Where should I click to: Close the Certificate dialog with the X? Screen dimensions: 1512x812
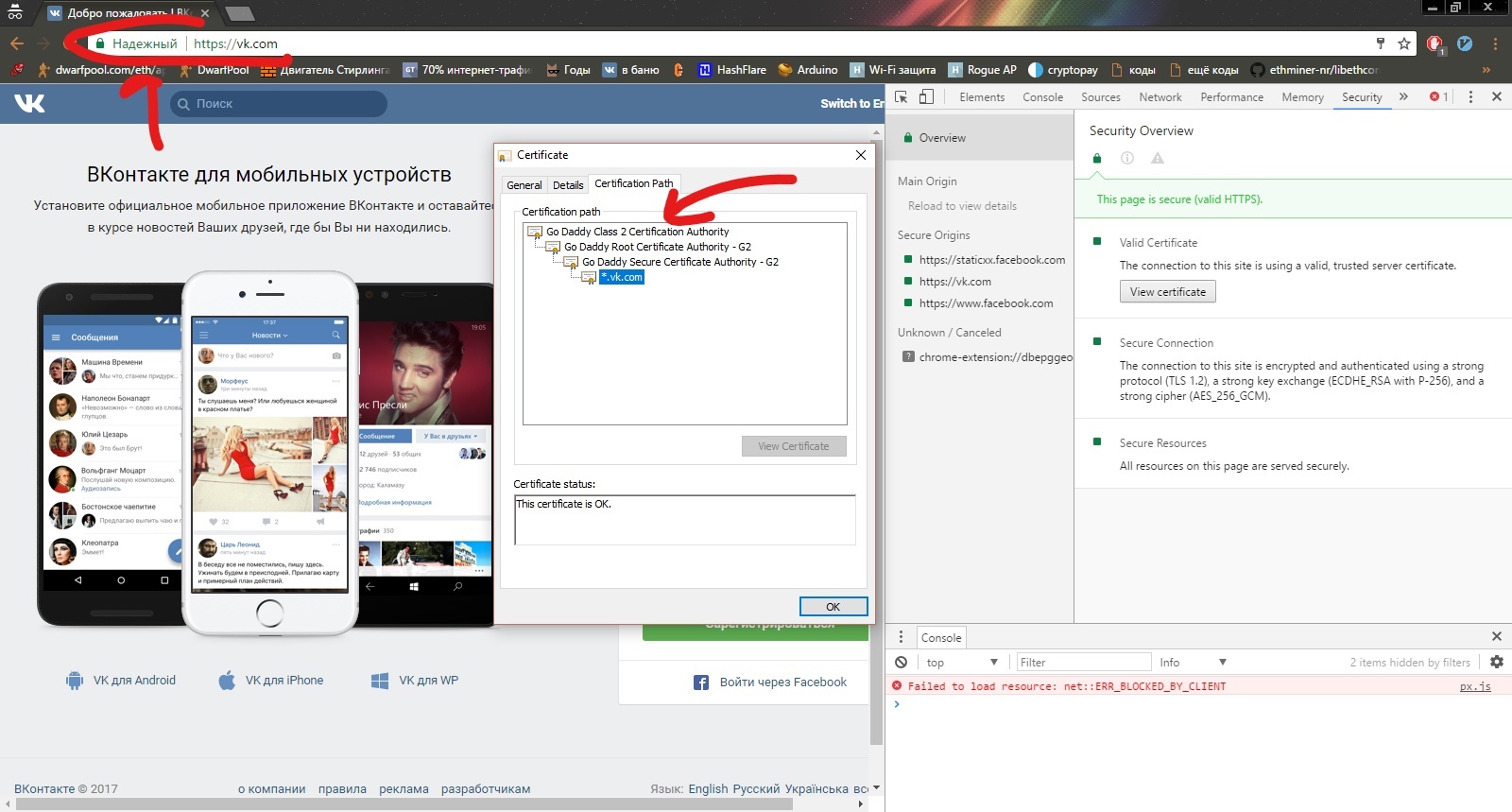tap(861, 155)
